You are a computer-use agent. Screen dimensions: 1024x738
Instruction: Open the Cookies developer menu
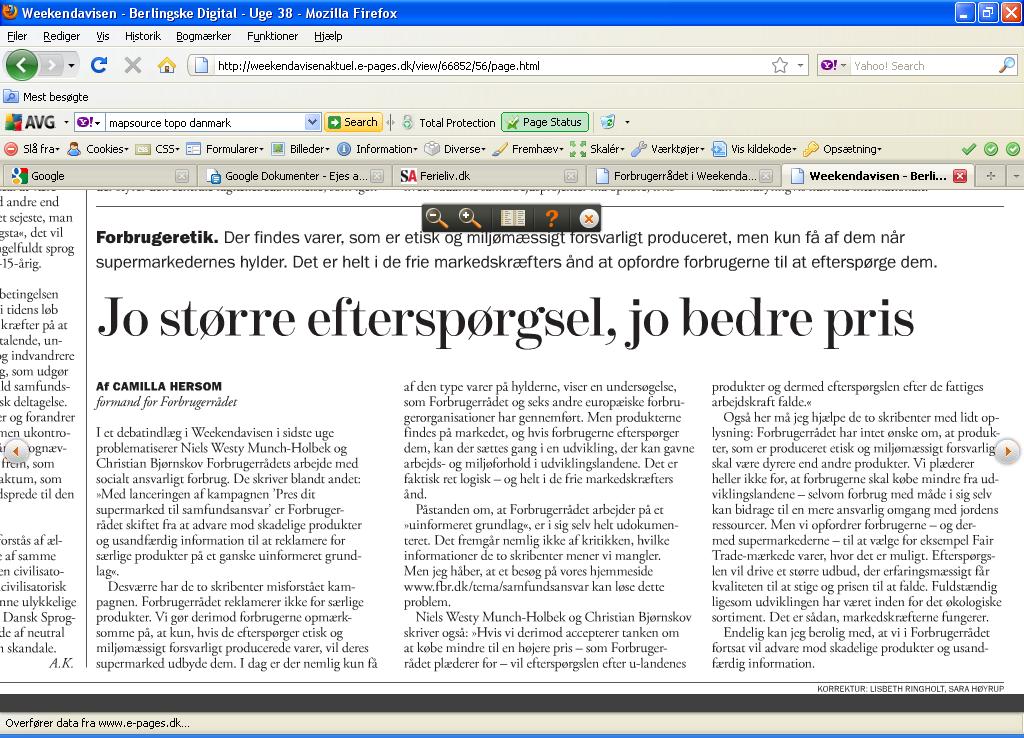(99, 149)
